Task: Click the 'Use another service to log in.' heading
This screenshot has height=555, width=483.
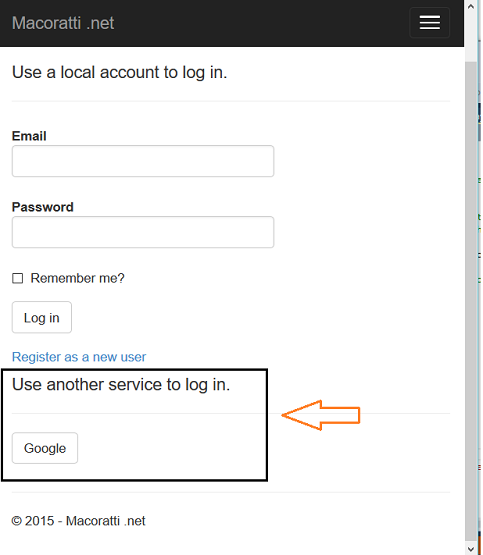Action: tap(121, 385)
